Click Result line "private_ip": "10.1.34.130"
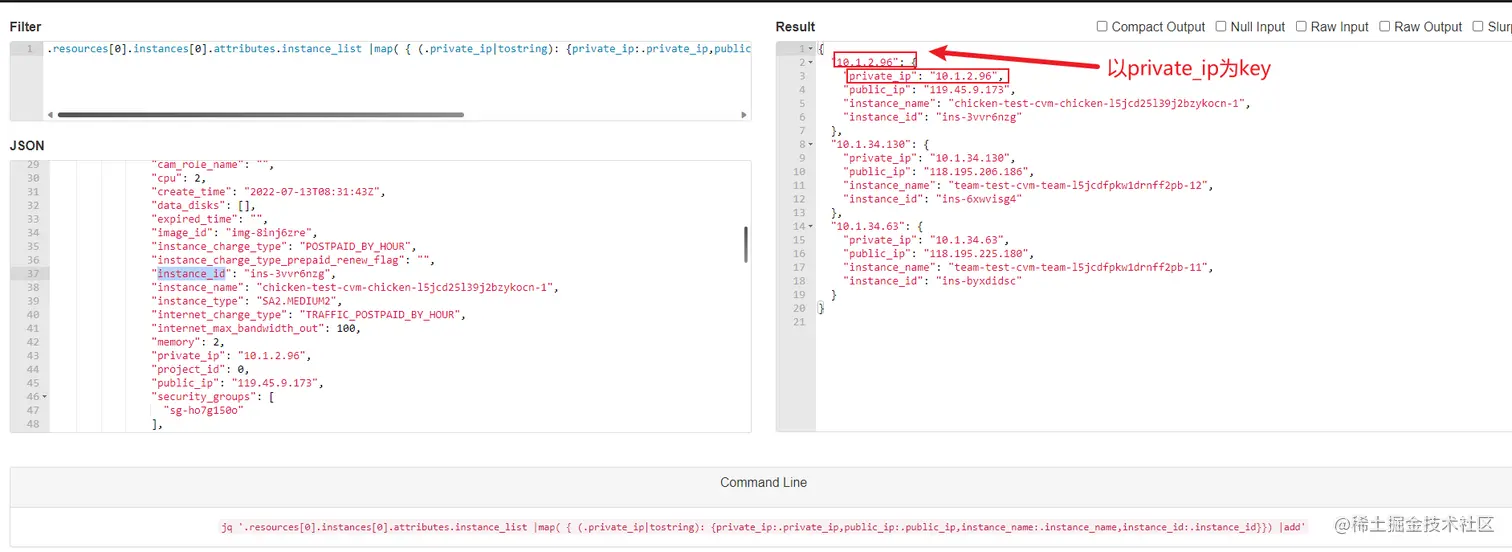 [x=930, y=158]
